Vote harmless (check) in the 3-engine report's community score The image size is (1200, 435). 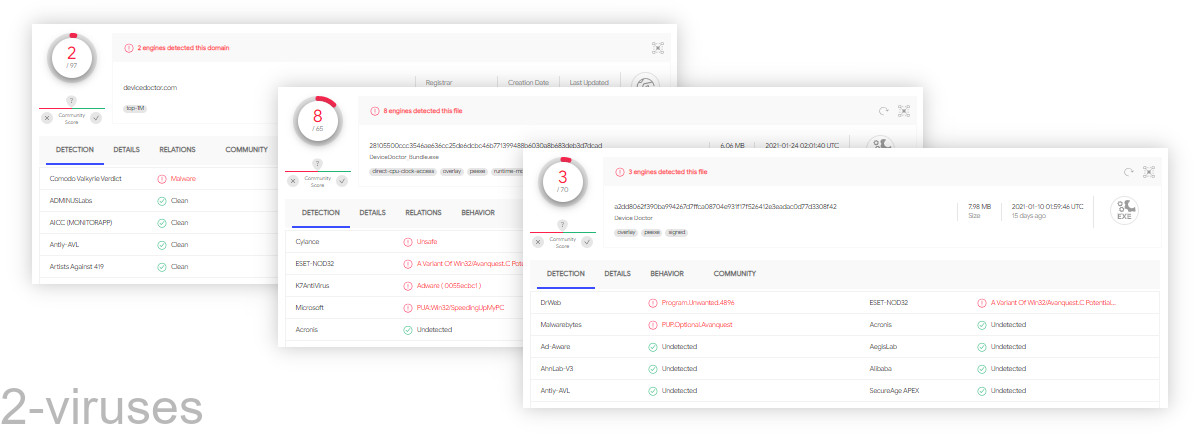pos(588,241)
